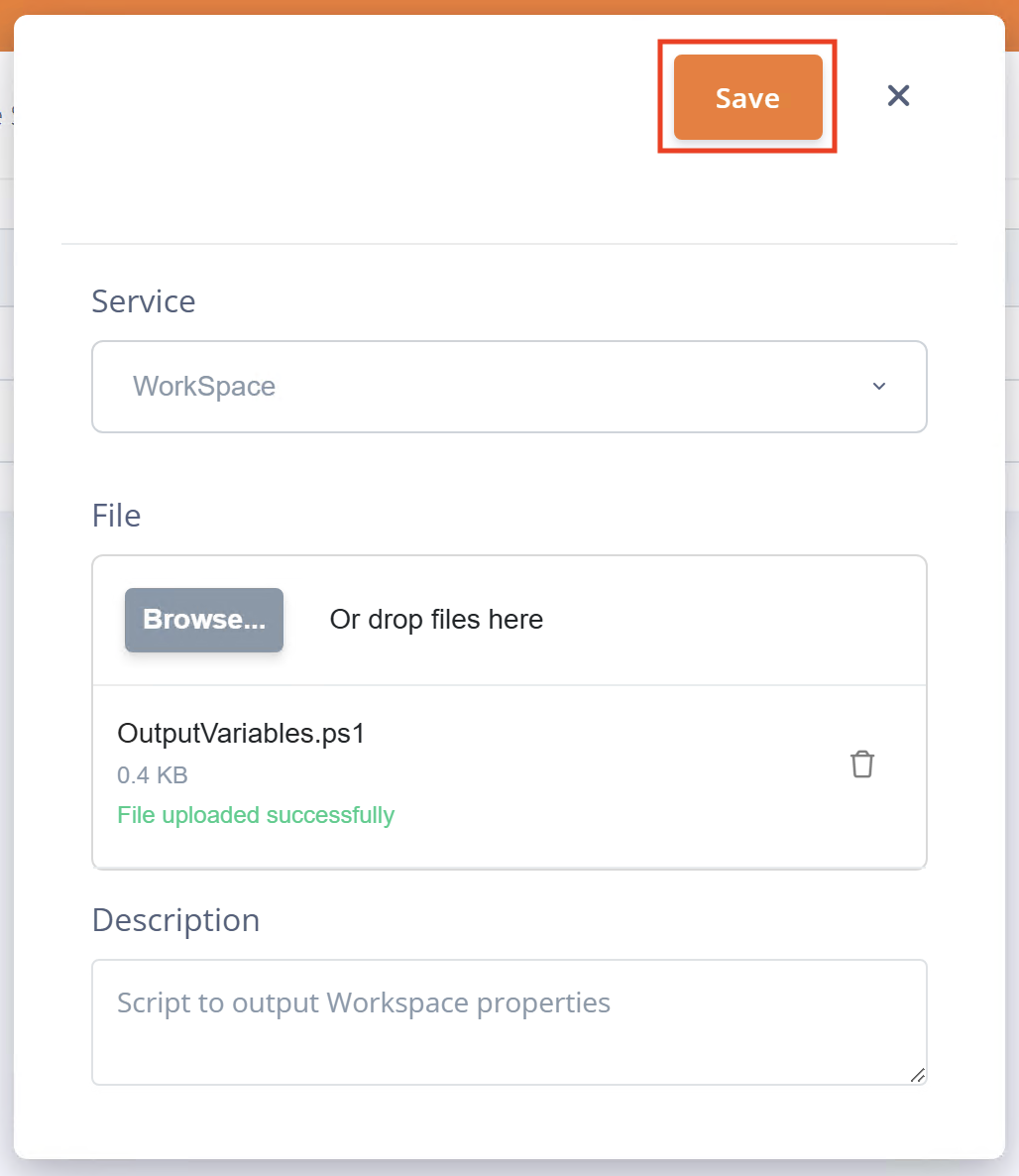Close the dialog with the X icon

(x=898, y=96)
